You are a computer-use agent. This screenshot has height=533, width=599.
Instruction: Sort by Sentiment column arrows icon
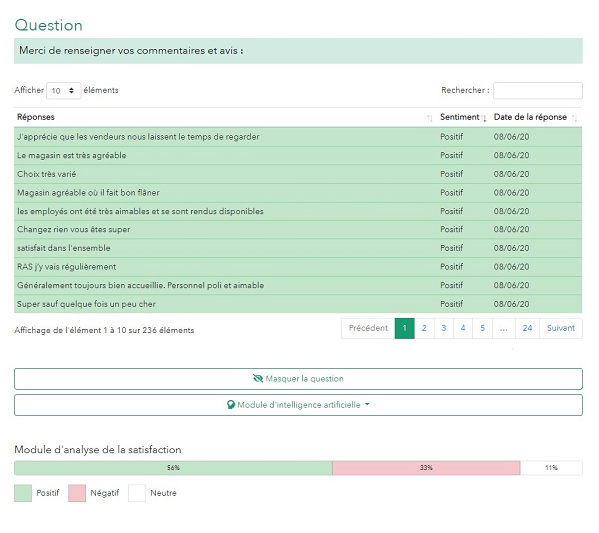click(x=483, y=118)
